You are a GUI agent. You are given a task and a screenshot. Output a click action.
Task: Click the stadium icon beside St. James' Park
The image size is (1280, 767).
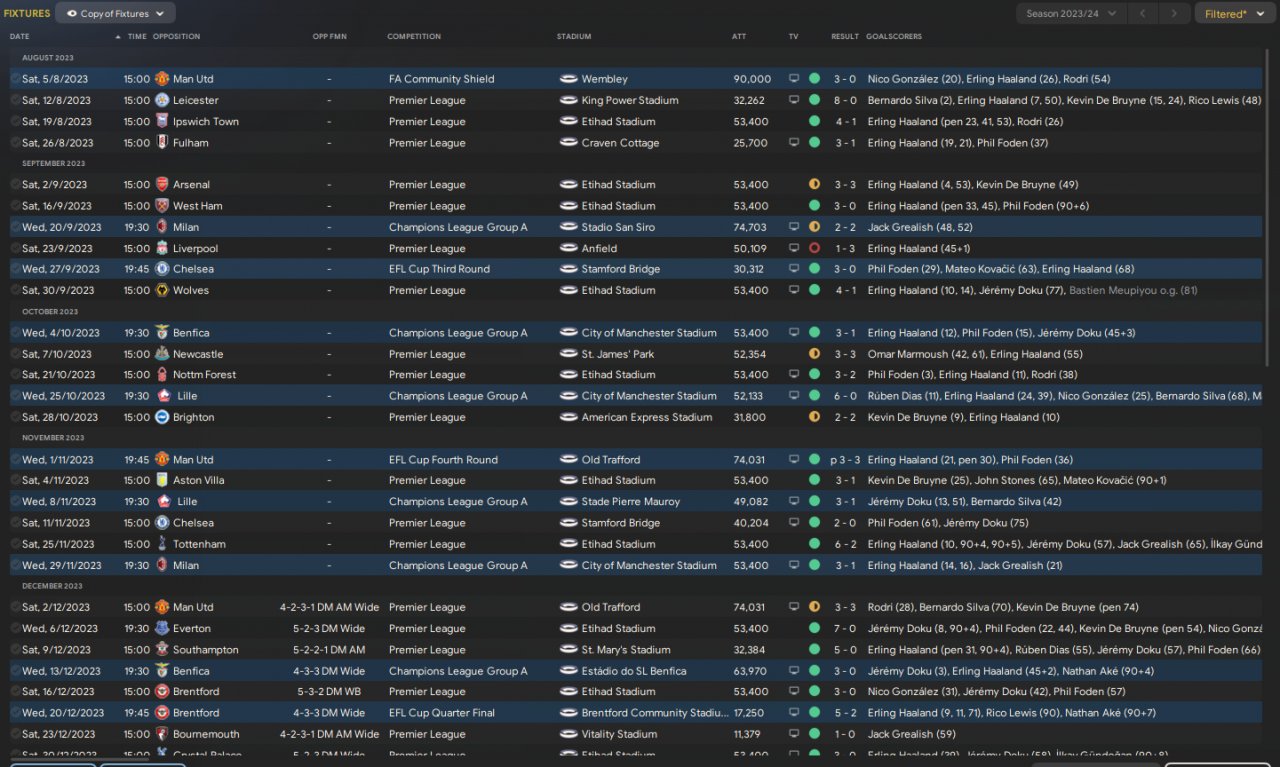pyautogui.click(x=569, y=354)
